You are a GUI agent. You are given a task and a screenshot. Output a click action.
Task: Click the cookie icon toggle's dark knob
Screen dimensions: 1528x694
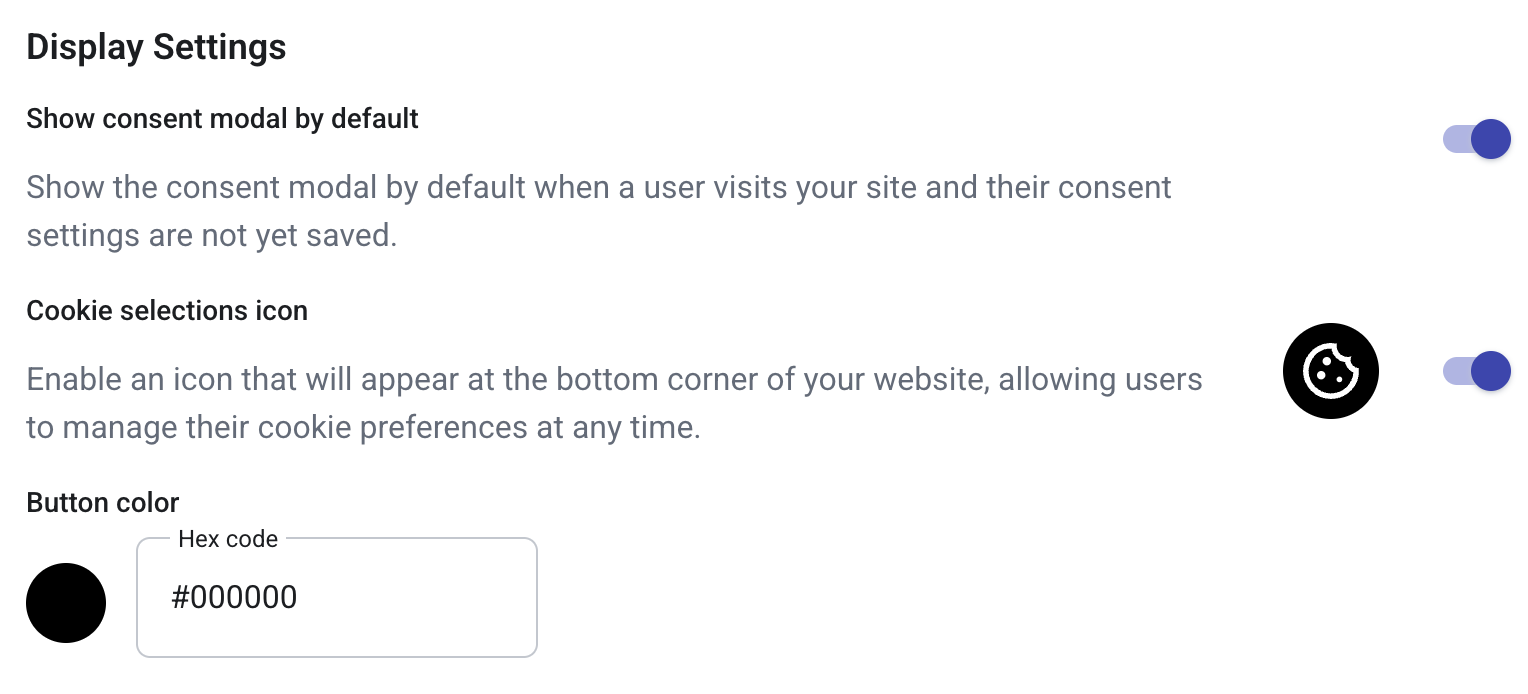click(1491, 371)
